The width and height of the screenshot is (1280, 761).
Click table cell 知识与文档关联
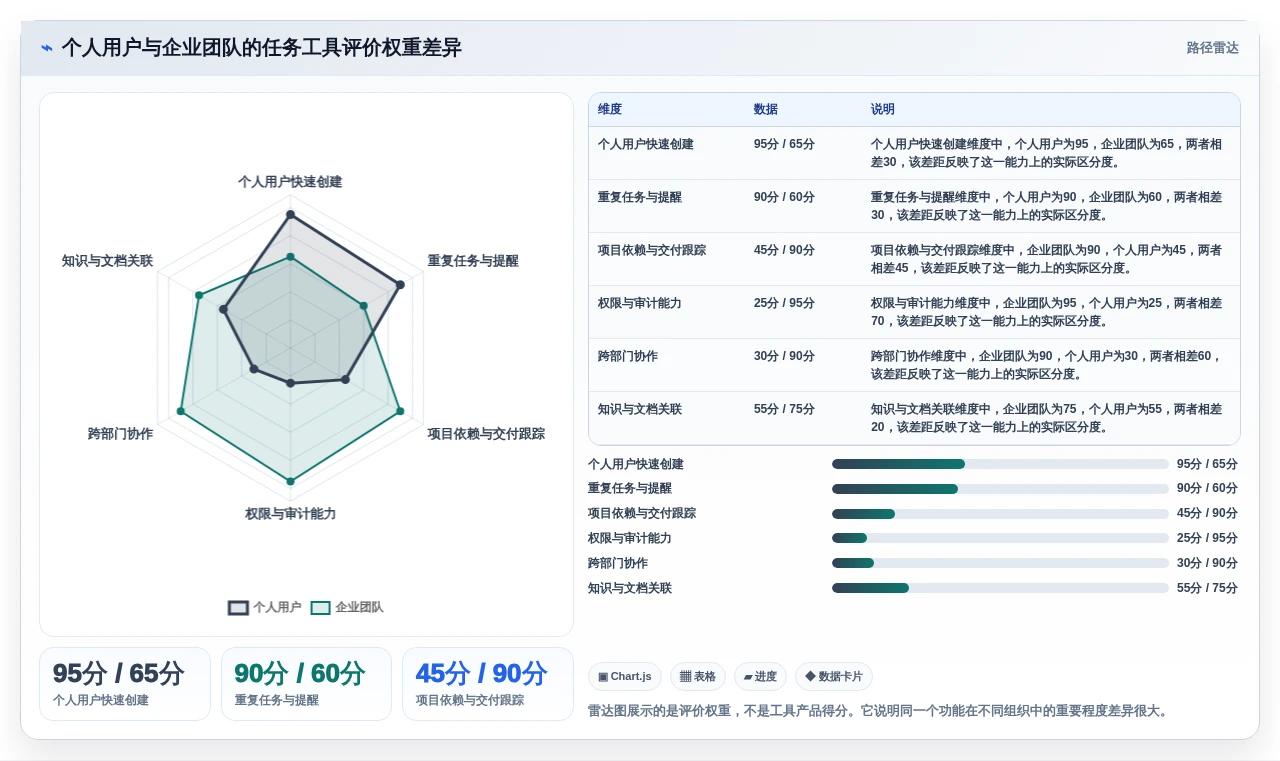pos(640,409)
